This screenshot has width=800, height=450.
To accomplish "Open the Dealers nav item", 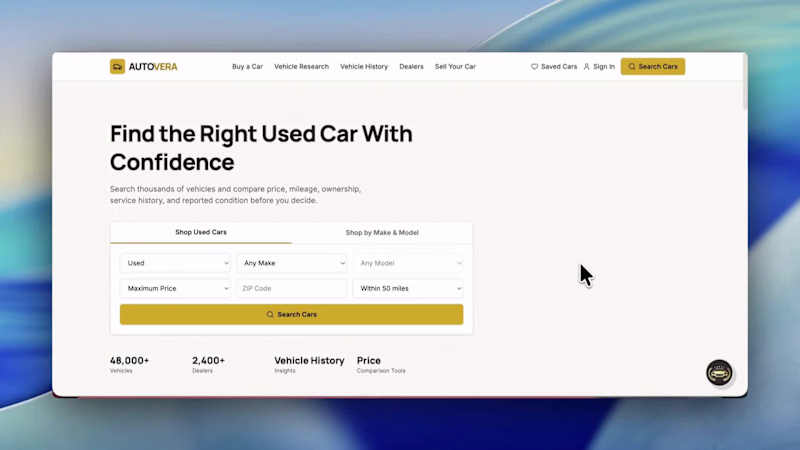I will coord(411,67).
